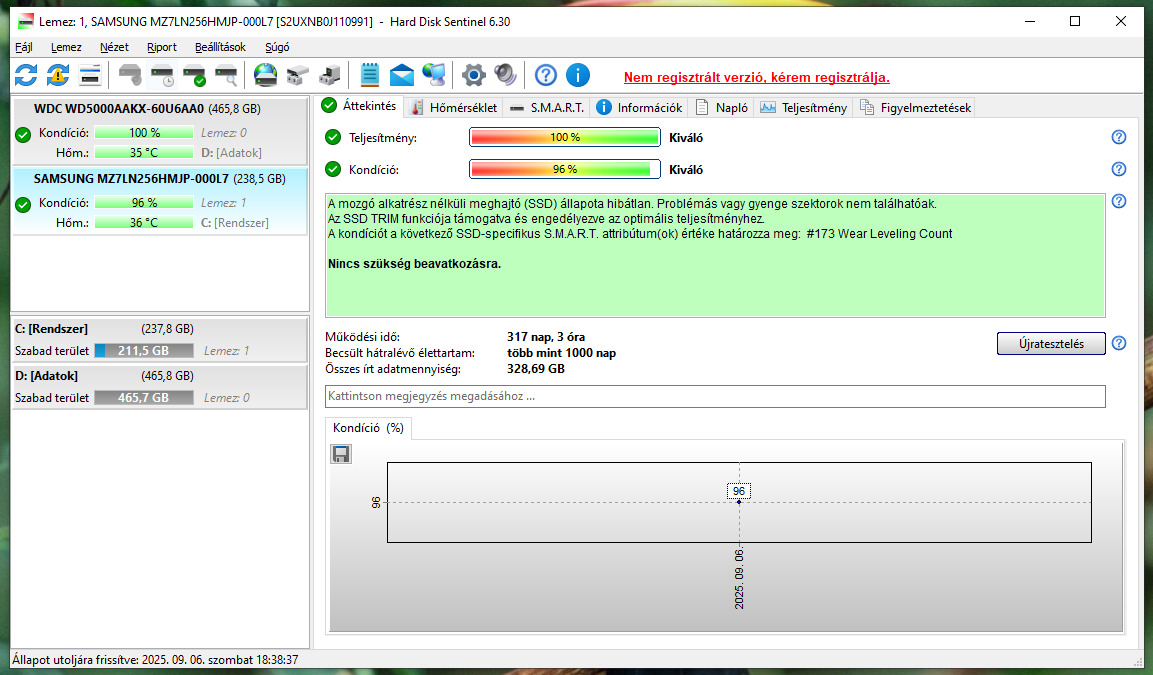Open the Riport menu
The width and height of the screenshot is (1153, 675).
(x=162, y=47)
